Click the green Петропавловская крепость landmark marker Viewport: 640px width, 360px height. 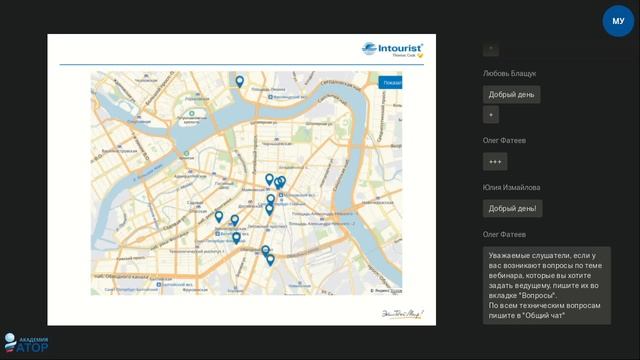click(191, 113)
